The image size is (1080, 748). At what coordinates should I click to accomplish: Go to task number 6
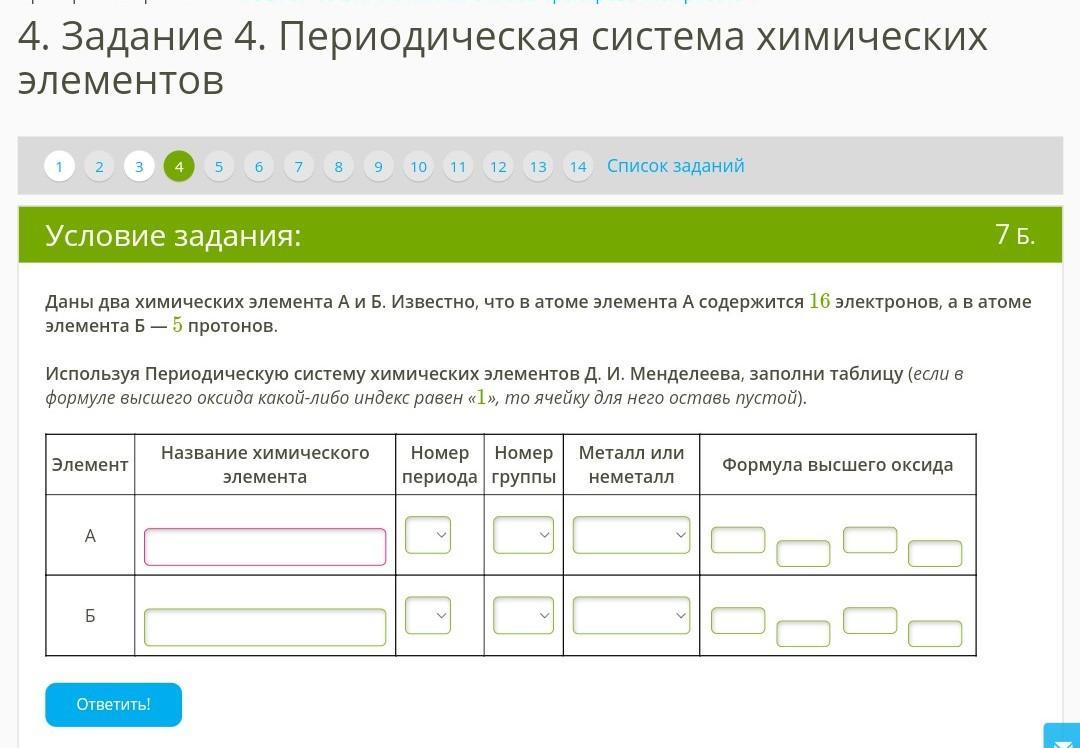259,167
